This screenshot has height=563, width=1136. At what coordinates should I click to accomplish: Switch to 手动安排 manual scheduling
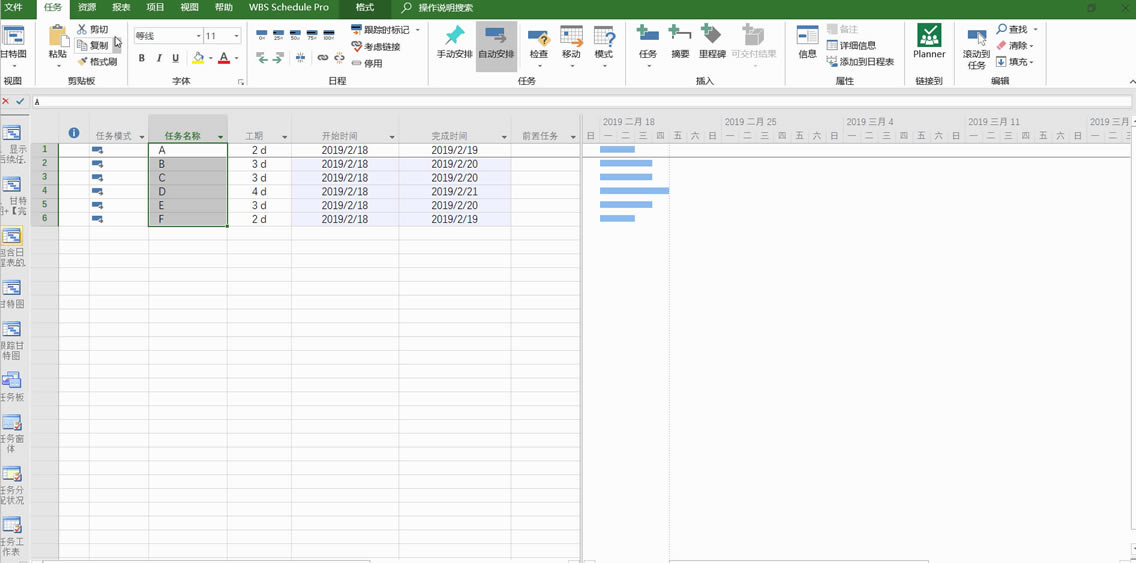click(x=454, y=42)
